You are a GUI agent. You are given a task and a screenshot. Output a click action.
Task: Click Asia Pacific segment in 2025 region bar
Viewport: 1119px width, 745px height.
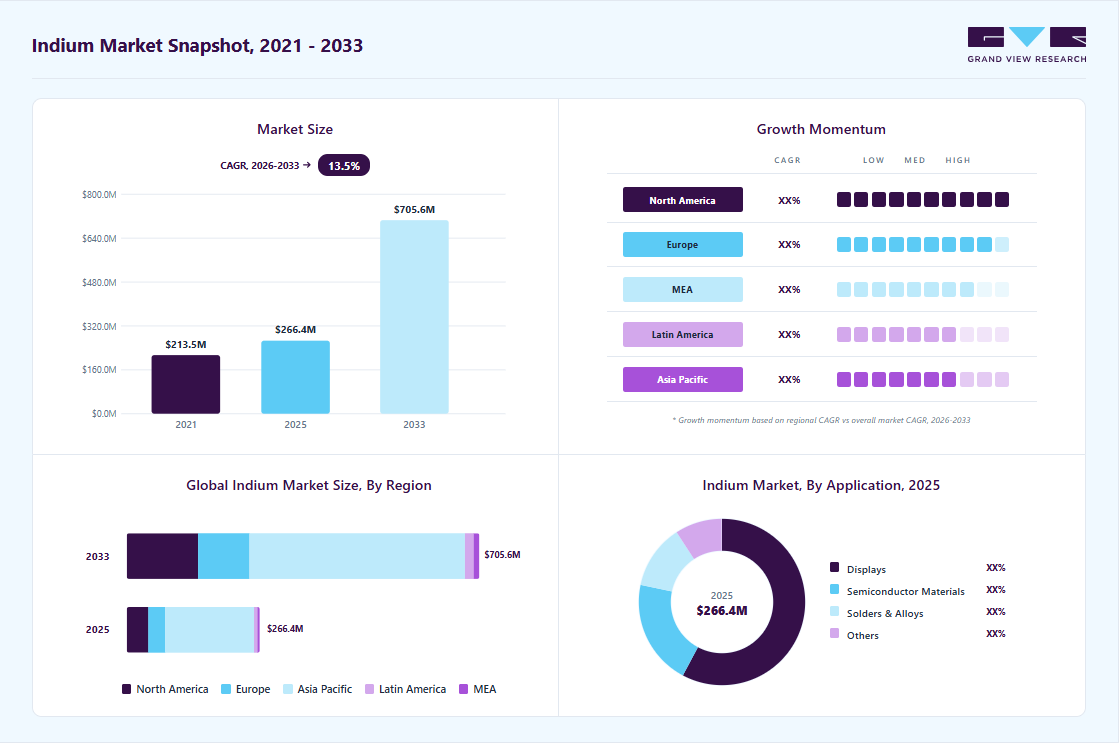[x=209, y=629]
